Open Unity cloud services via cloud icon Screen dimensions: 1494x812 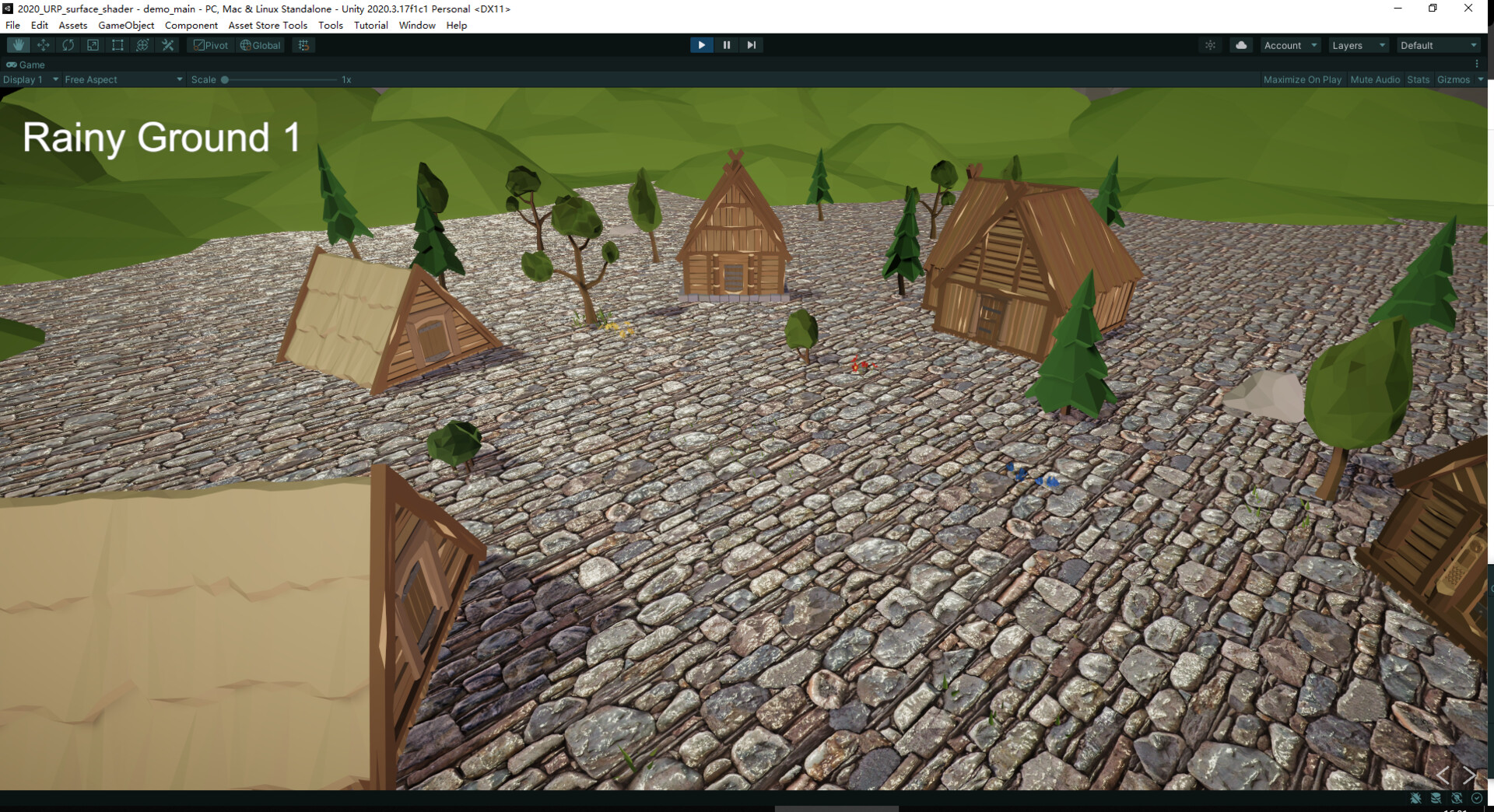coord(1240,44)
